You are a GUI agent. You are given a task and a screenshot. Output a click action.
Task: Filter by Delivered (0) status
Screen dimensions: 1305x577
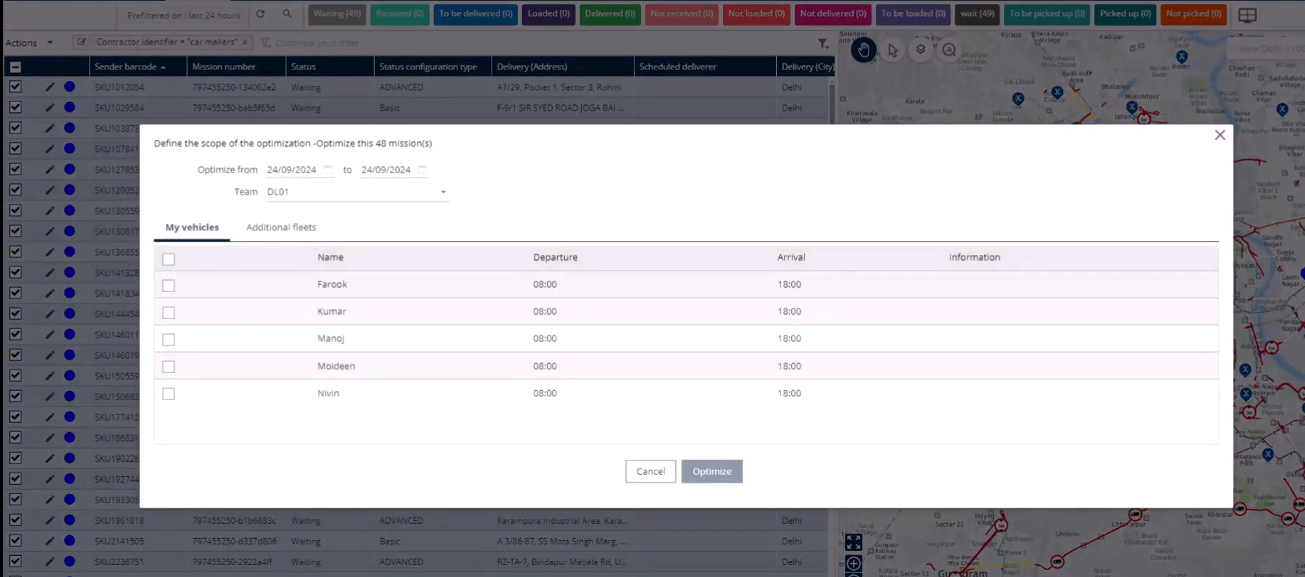(x=611, y=14)
